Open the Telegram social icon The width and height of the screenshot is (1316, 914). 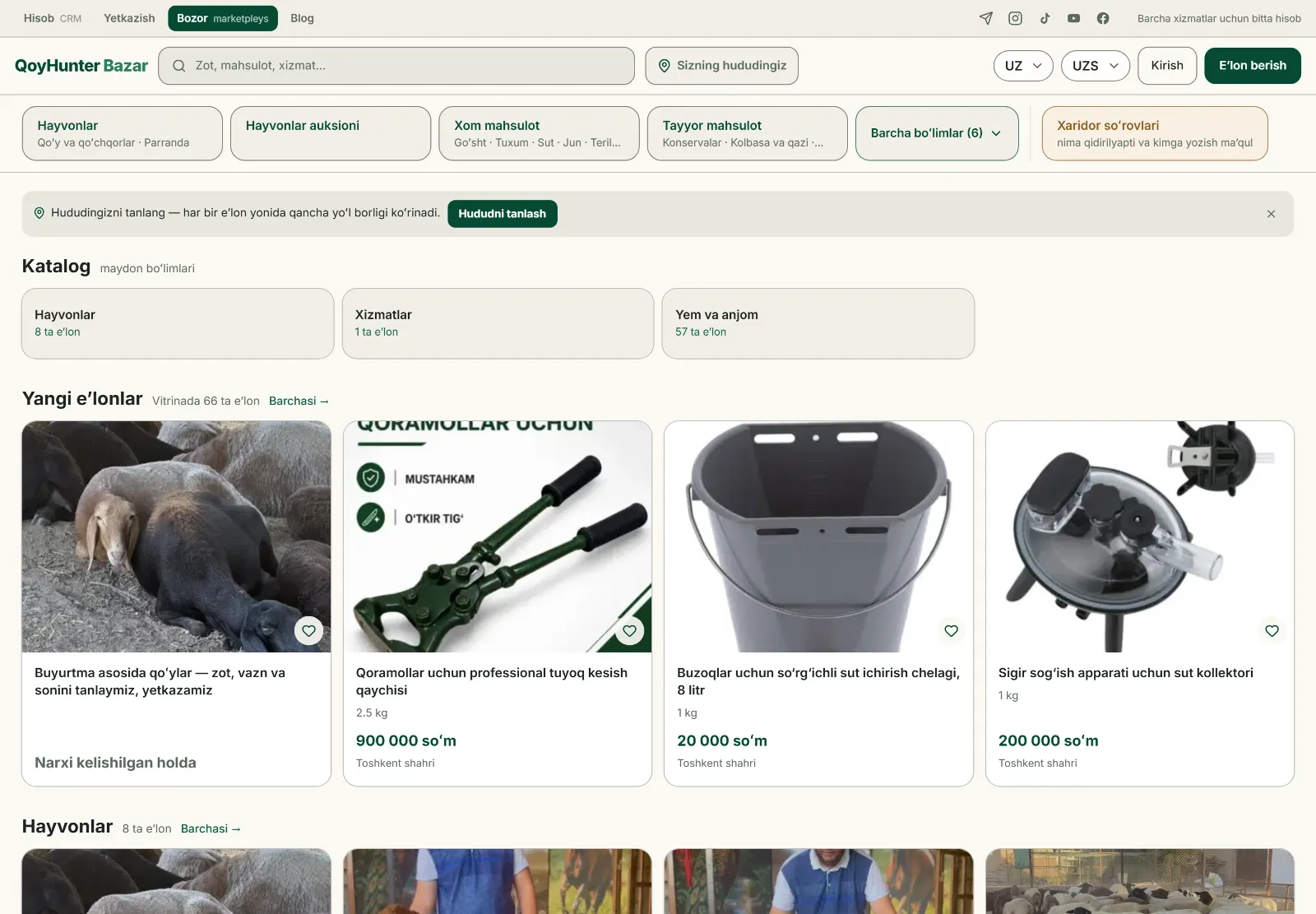coord(986,18)
